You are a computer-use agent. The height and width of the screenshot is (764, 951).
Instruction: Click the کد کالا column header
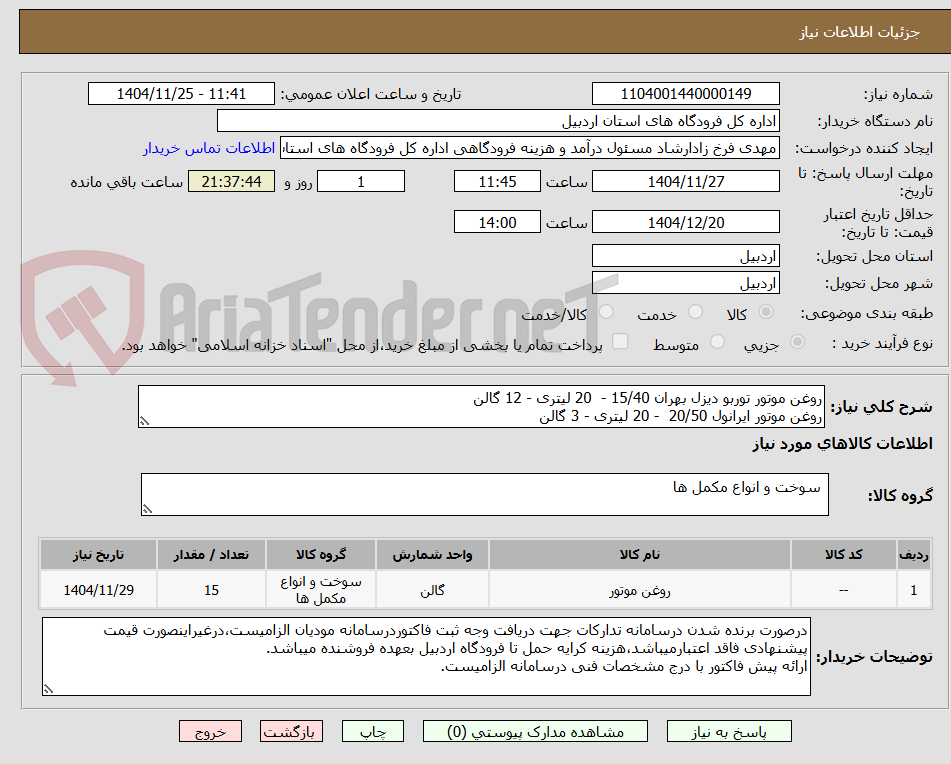(843, 554)
